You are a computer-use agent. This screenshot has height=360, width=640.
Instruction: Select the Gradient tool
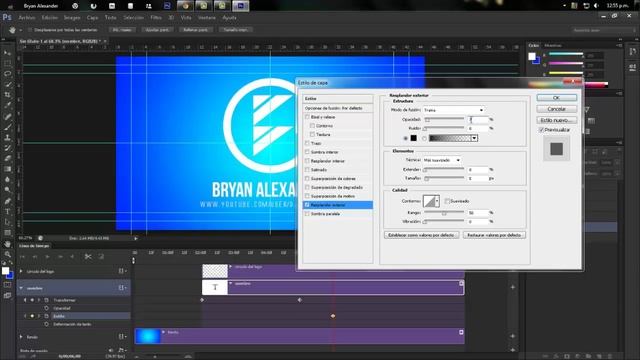tap(7, 169)
